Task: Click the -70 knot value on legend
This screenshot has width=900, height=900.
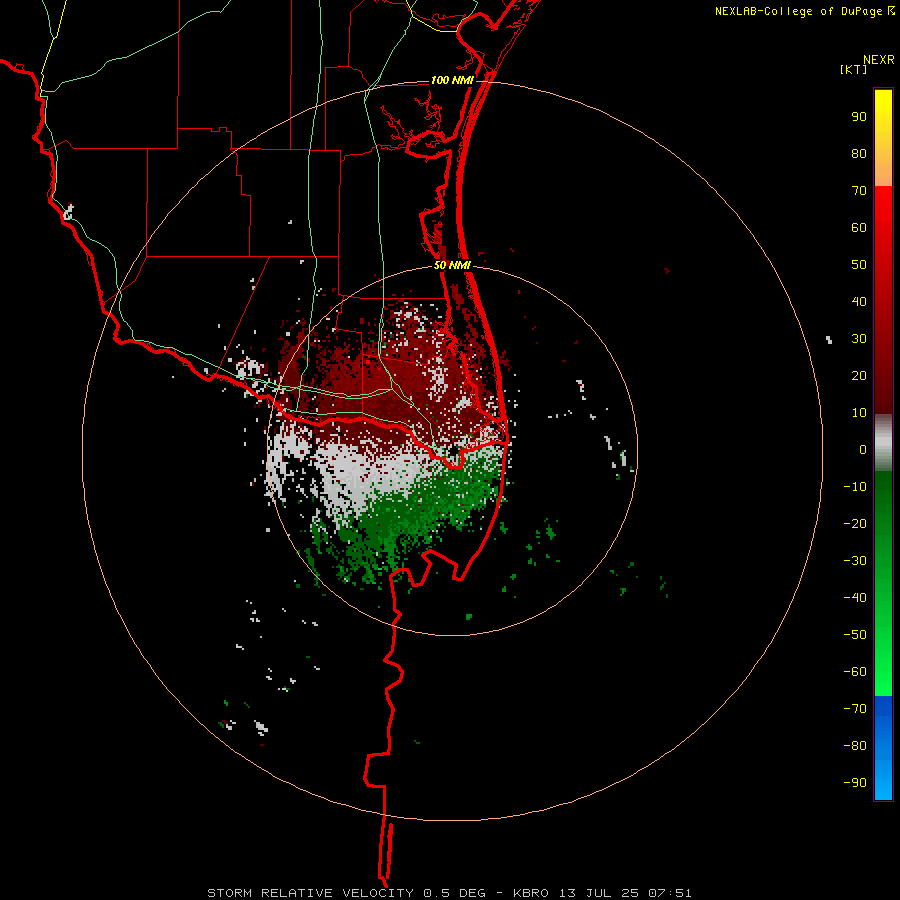Action: point(855,708)
